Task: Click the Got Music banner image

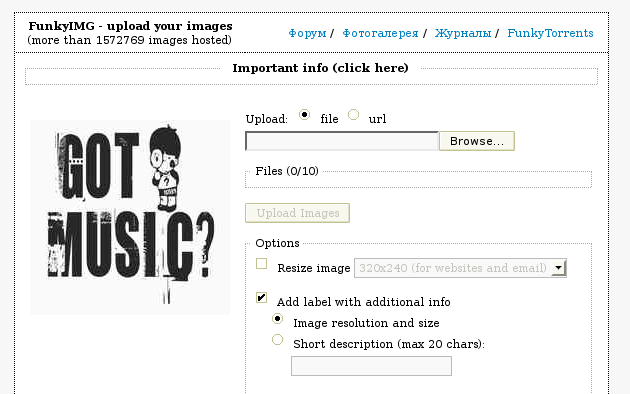Action: pos(130,217)
